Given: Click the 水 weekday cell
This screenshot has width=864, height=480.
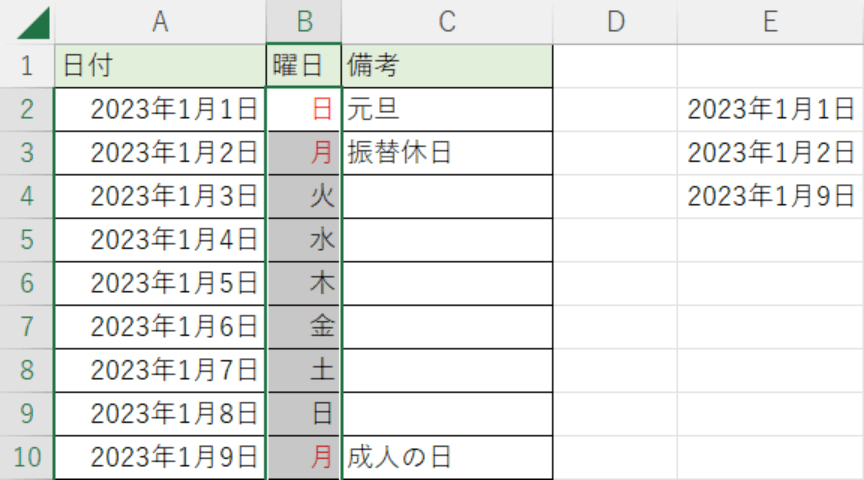Looking at the screenshot, I should point(304,240).
